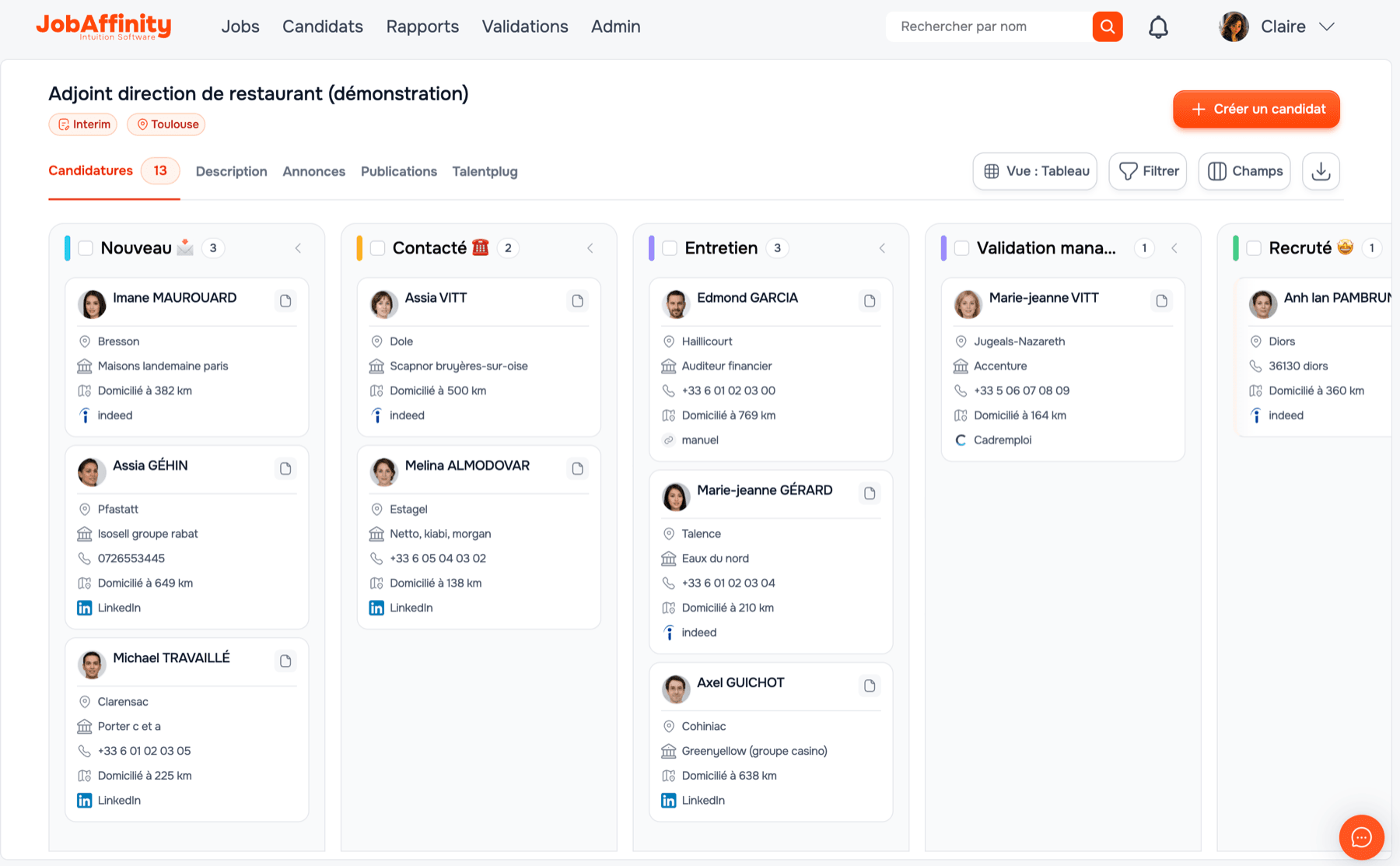Image resolution: width=1400 pixels, height=866 pixels.
Task: Open document icon on Melina ALMODOVAR card
Action: click(x=577, y=468)
